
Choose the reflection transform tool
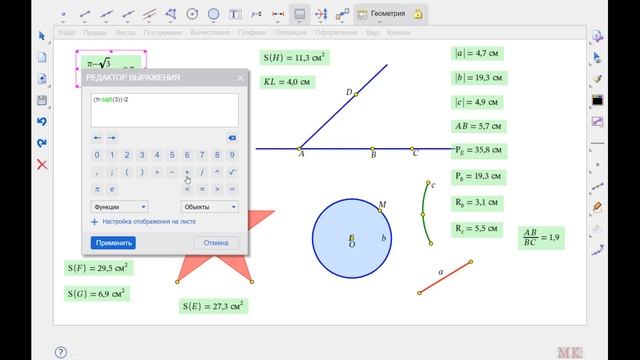click(321, 14)
